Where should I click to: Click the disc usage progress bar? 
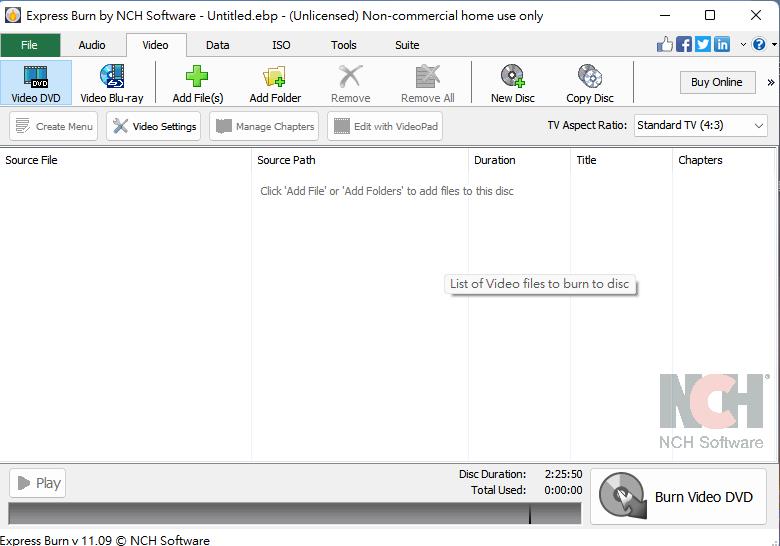tap(294, 513)
